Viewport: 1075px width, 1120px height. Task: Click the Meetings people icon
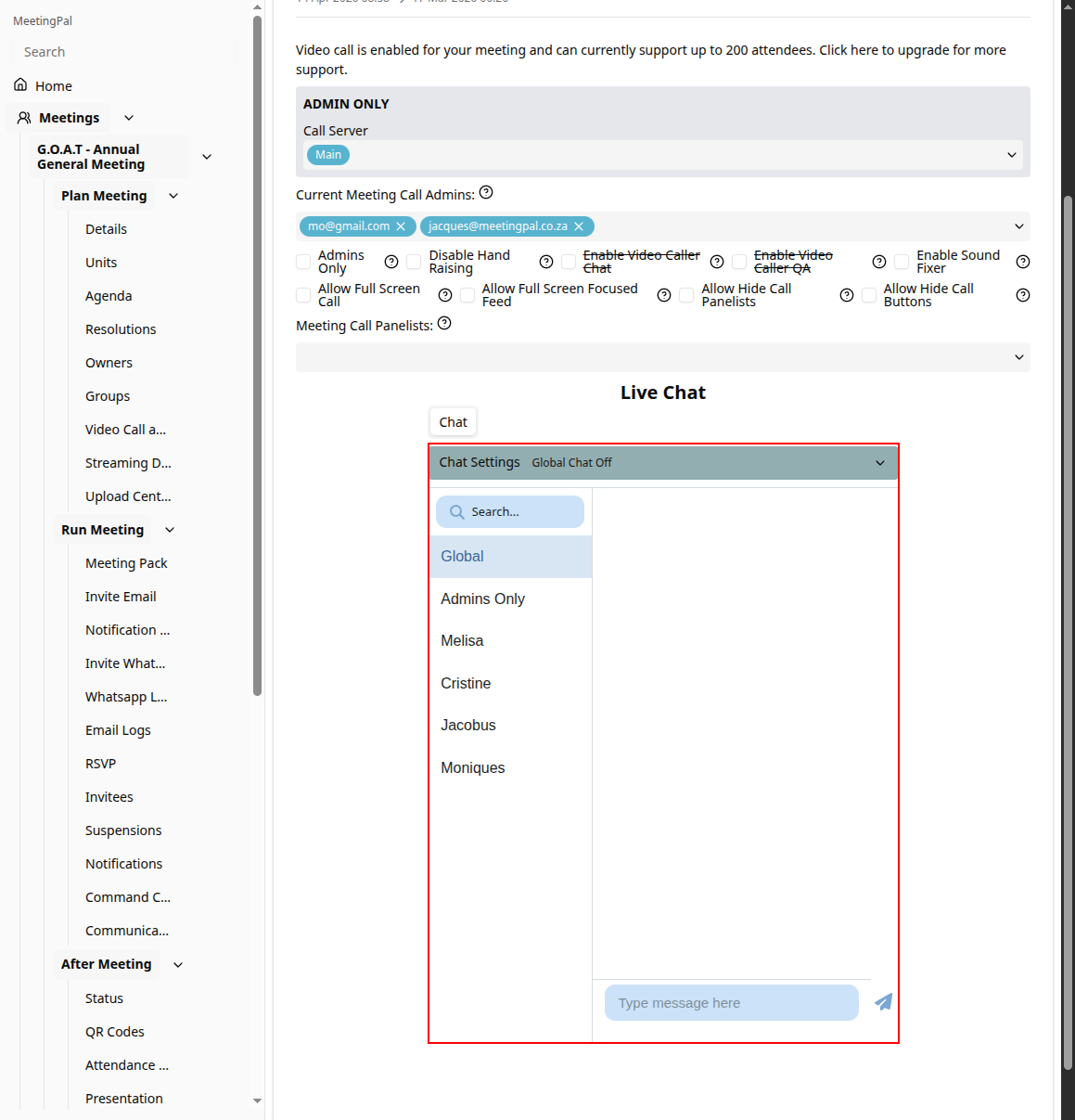click(24, 118)
